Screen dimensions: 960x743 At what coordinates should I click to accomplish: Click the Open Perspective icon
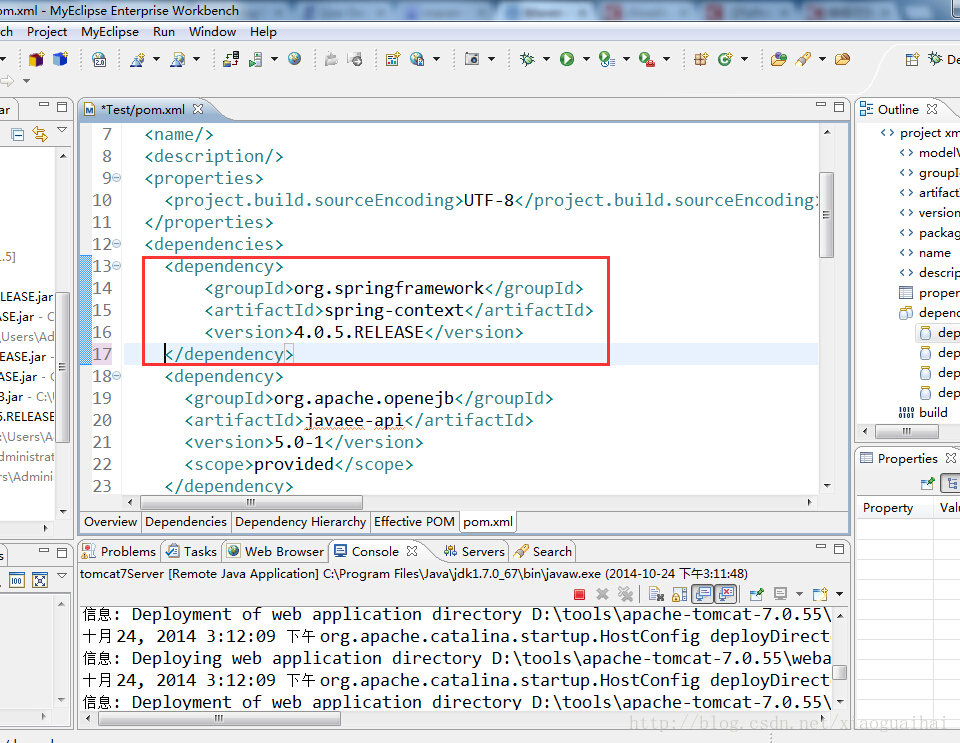pyautogui.click(x=912, y=59)
